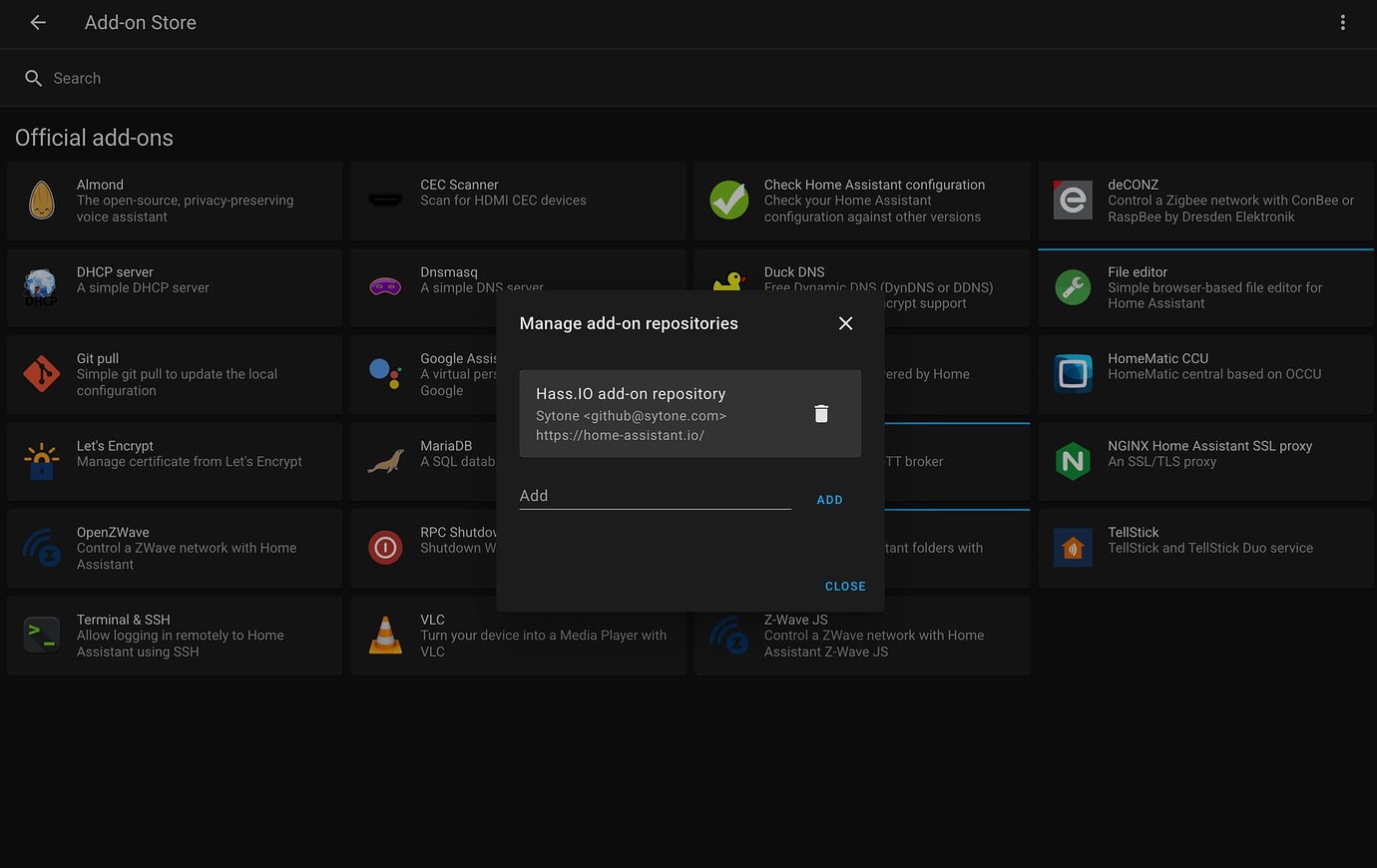Open the VLC add-on cone icon
Image resolution: width=1377 pixels, height=868 pixels.
pos(385,636)
